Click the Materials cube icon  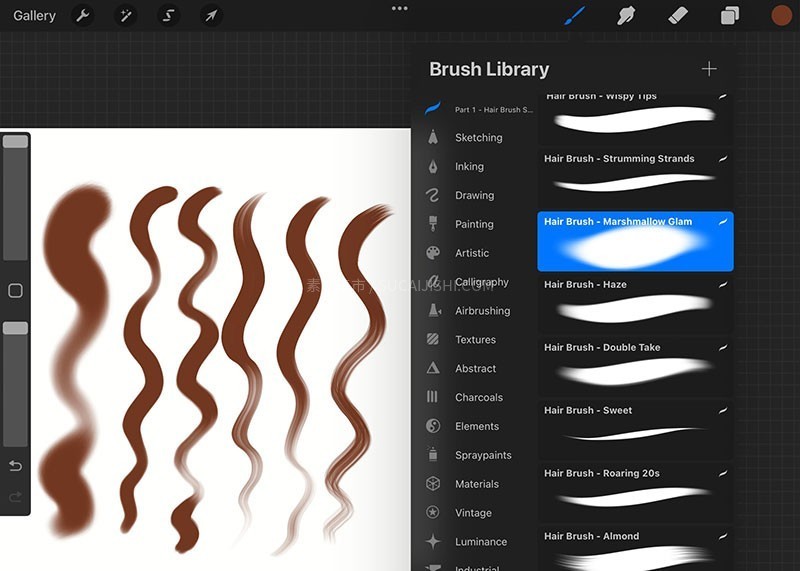click(433, 483)
